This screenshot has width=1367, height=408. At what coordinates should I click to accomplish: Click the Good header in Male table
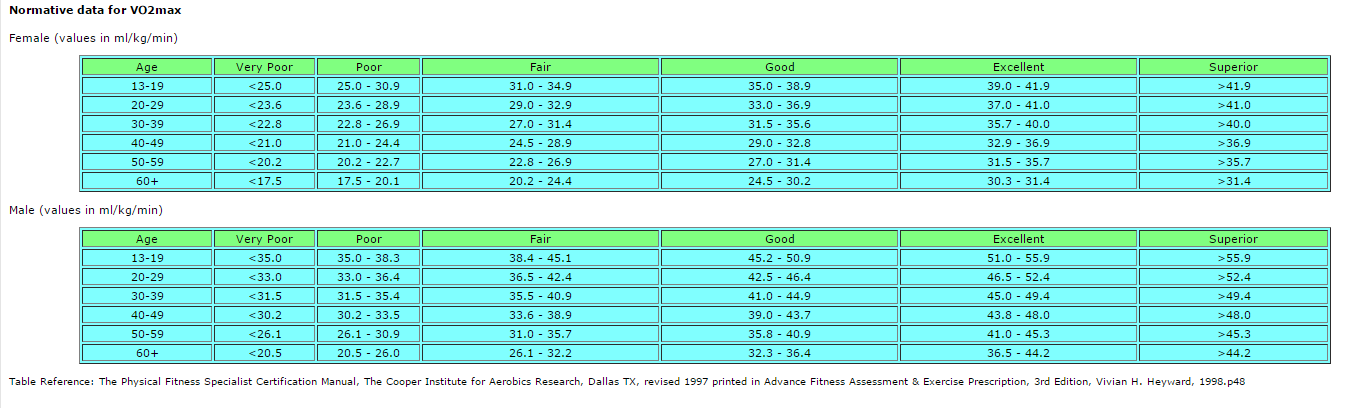[x=780, y=239]
